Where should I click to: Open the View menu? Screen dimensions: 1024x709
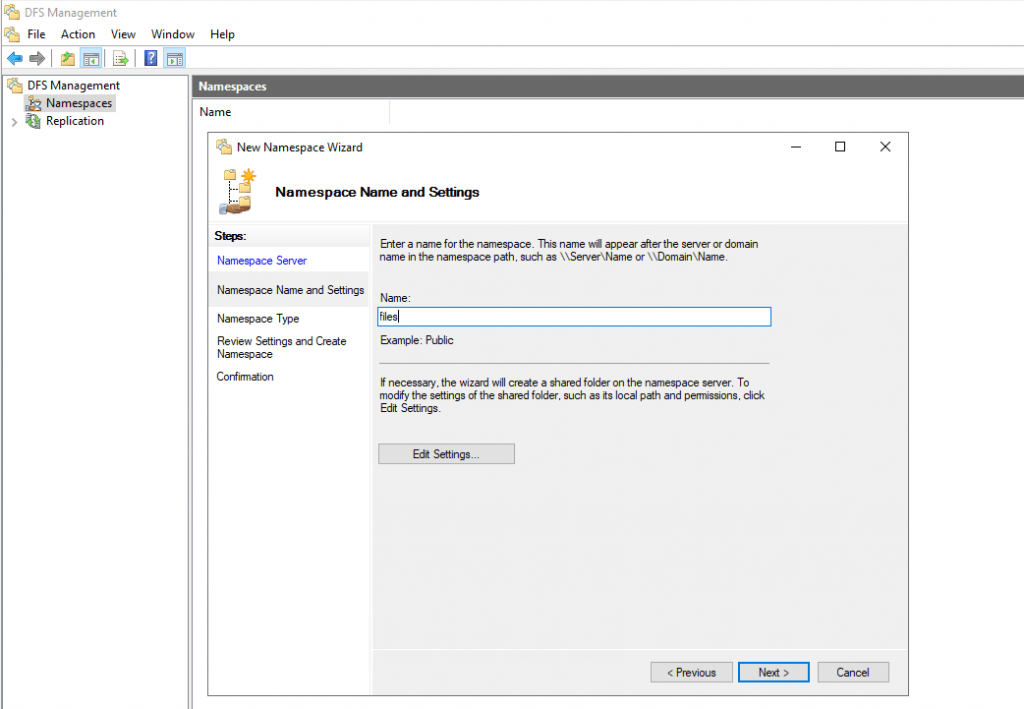[x=123, y=34]
